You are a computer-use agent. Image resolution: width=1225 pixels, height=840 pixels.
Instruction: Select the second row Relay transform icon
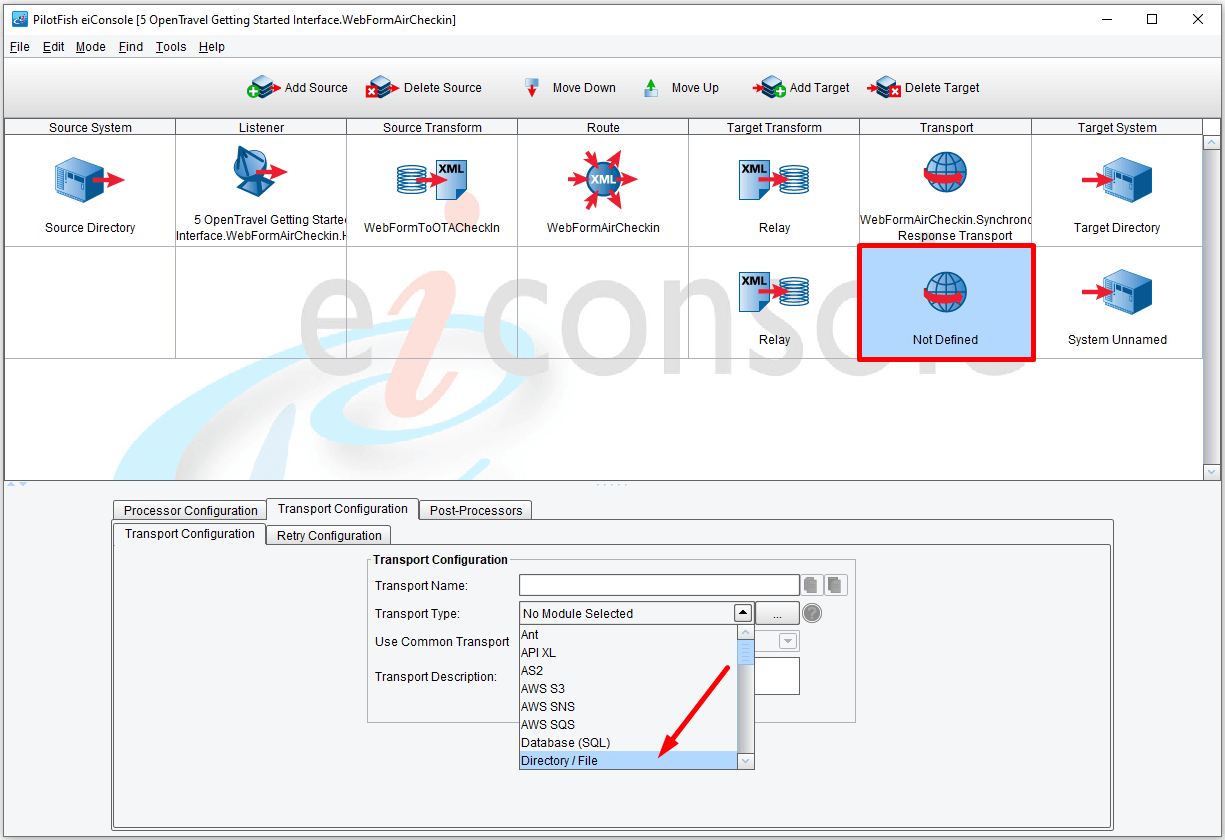coord(774,292)
